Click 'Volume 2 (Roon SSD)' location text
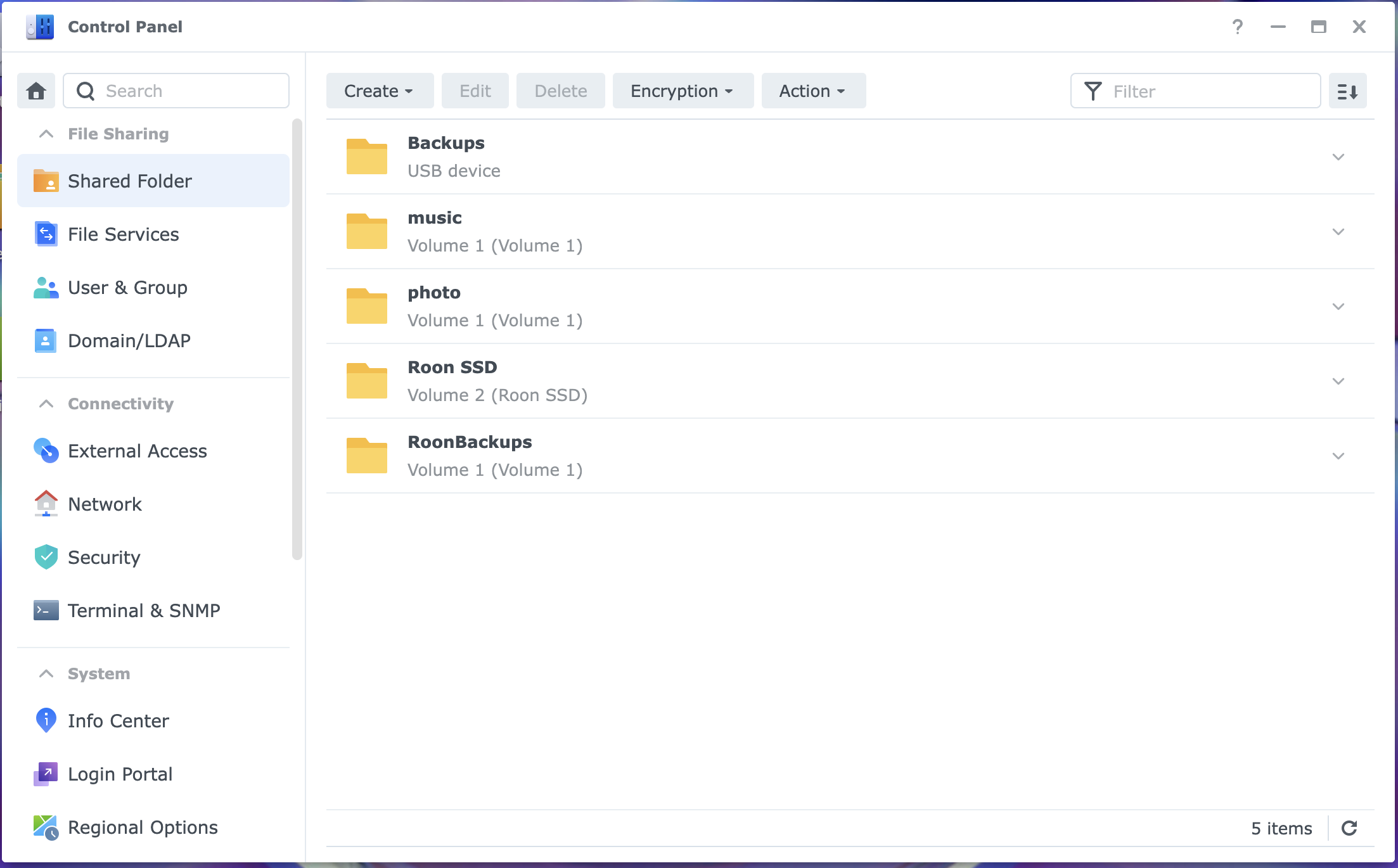Viewport: 1398px width, 868px height. [x=497, y=395]
